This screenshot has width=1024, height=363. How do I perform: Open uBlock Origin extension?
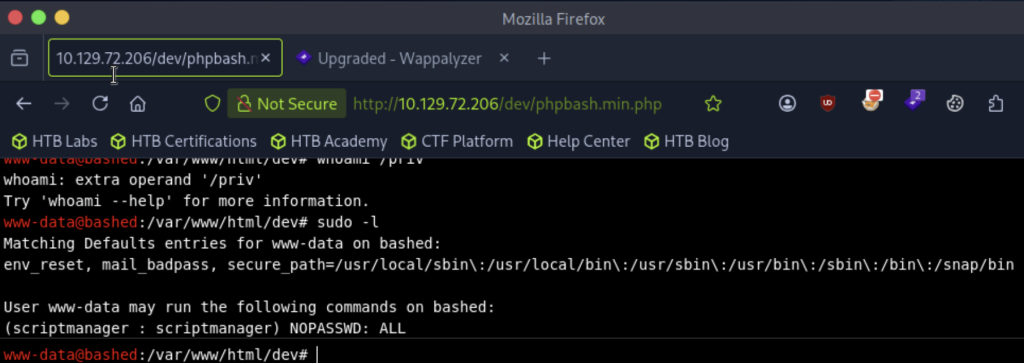828,103
